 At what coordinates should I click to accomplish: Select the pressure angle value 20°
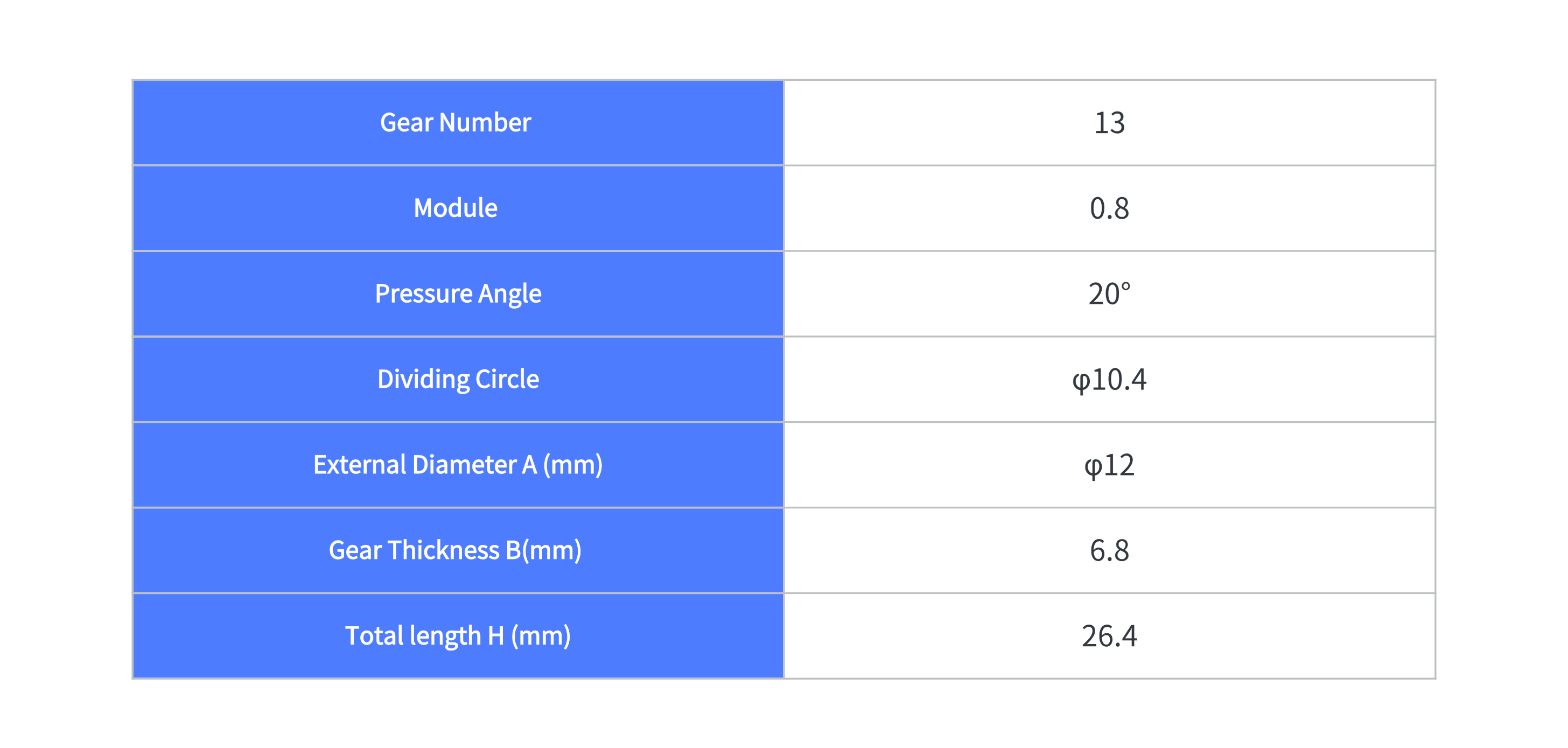[x=1109, y=294]
